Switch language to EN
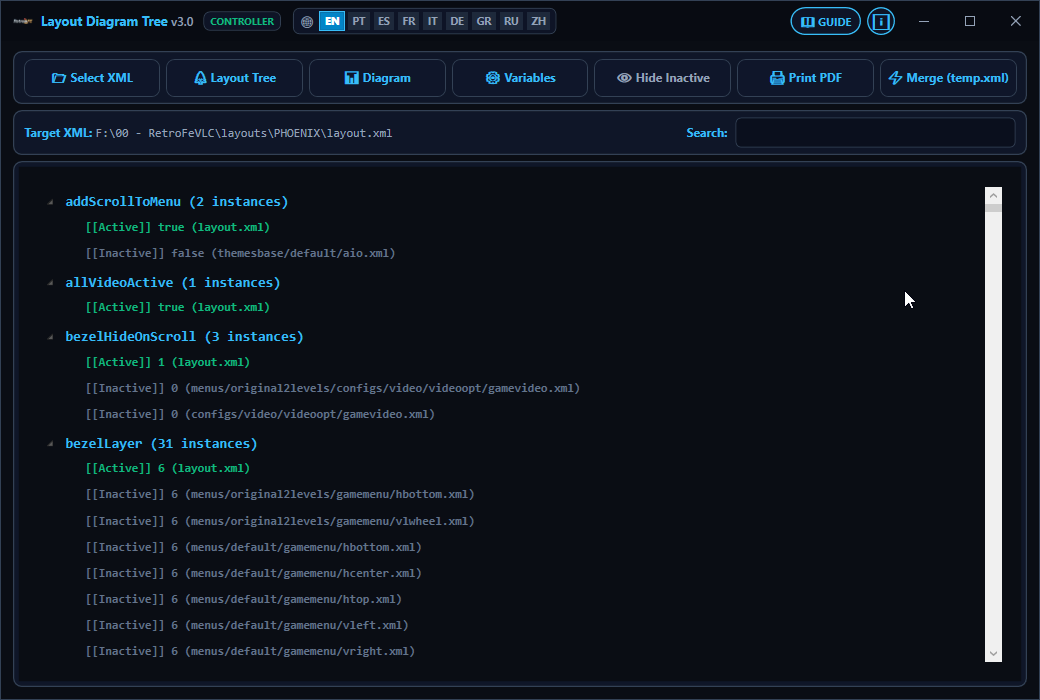1040x700 pixels. (332, 21)
